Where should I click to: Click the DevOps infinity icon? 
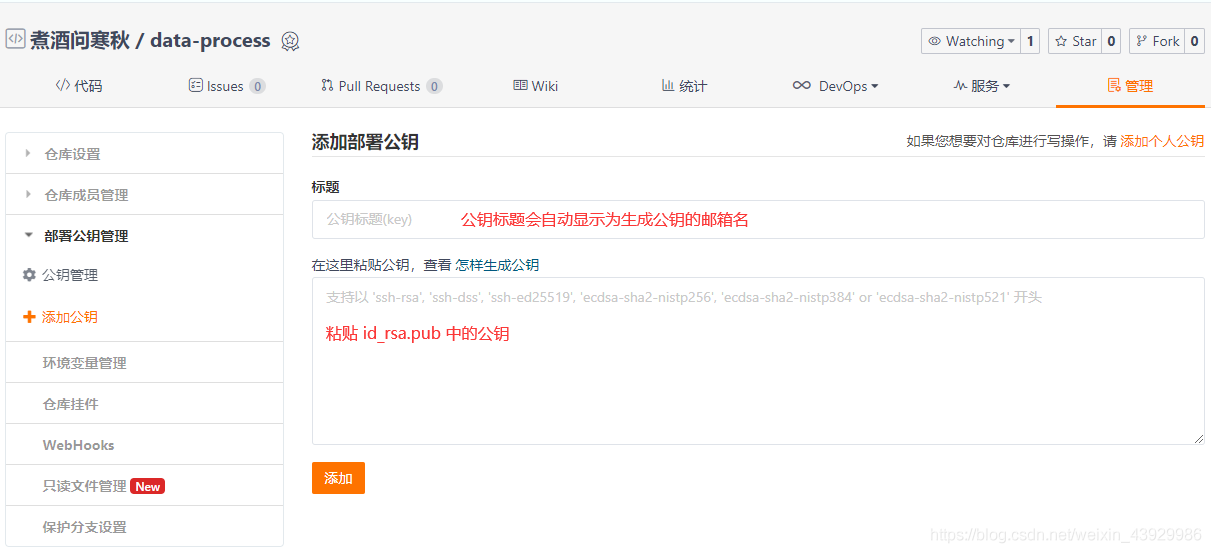tap(802, 86)
